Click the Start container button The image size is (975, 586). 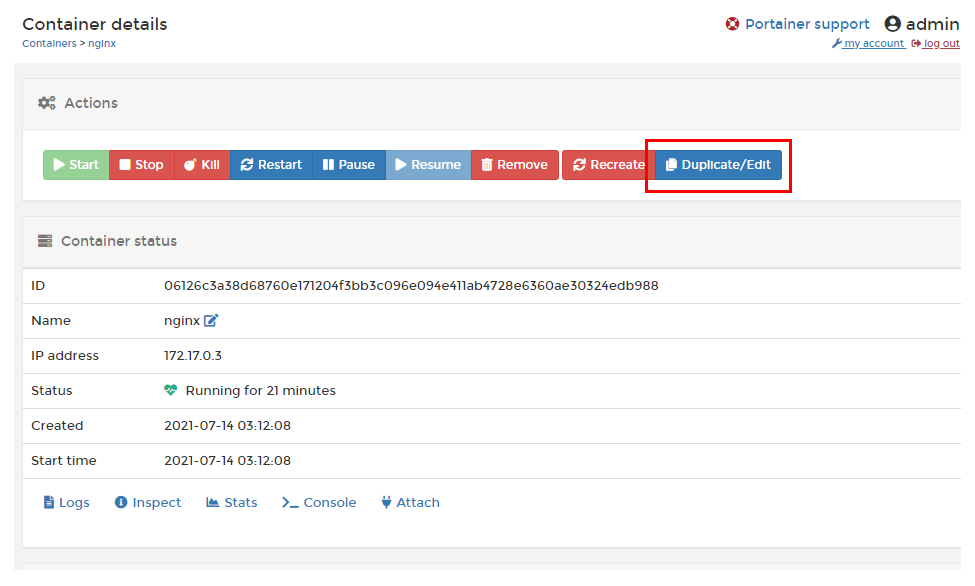tap(76, 165)
